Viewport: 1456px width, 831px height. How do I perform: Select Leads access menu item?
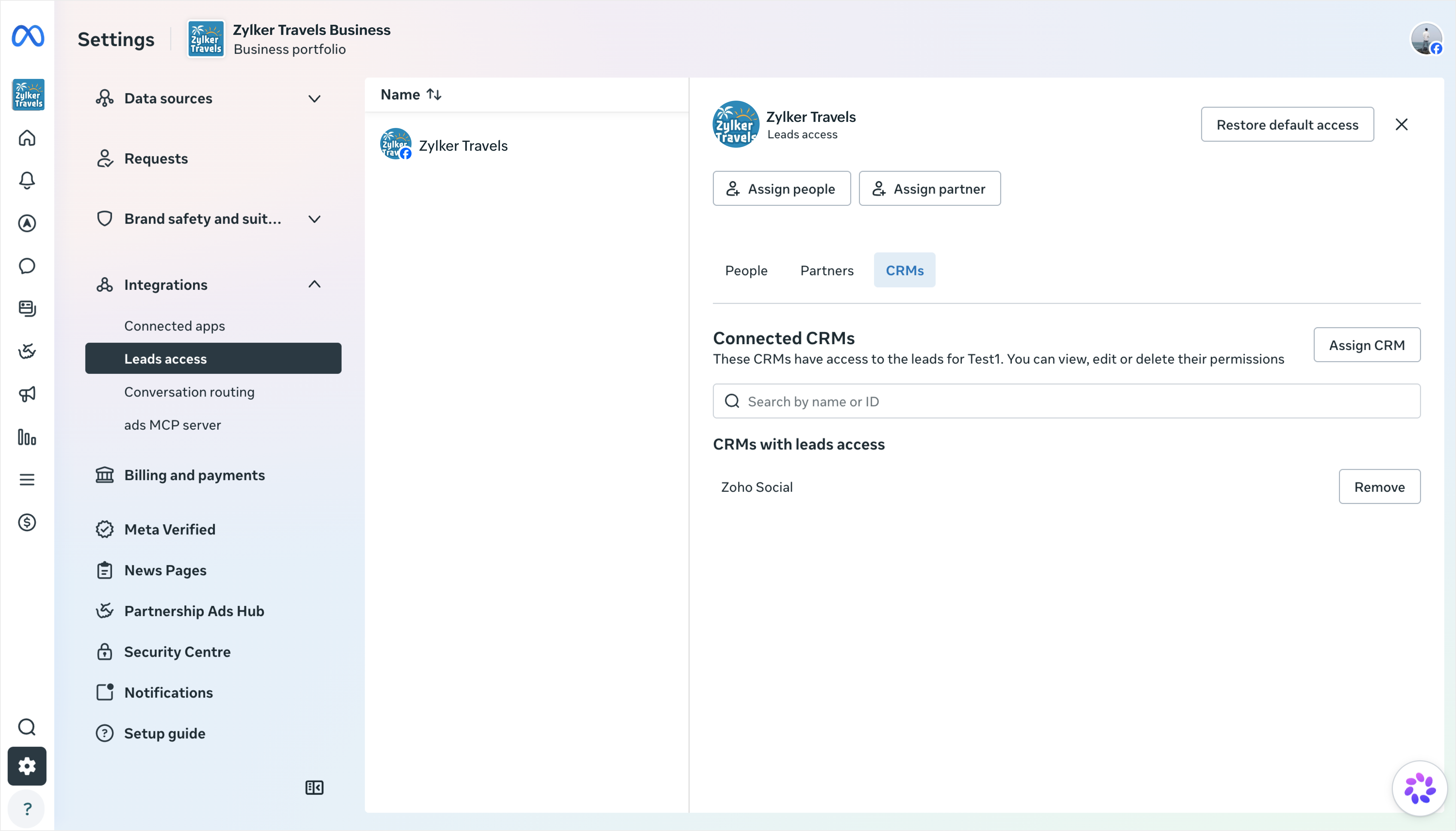[213, 358]
